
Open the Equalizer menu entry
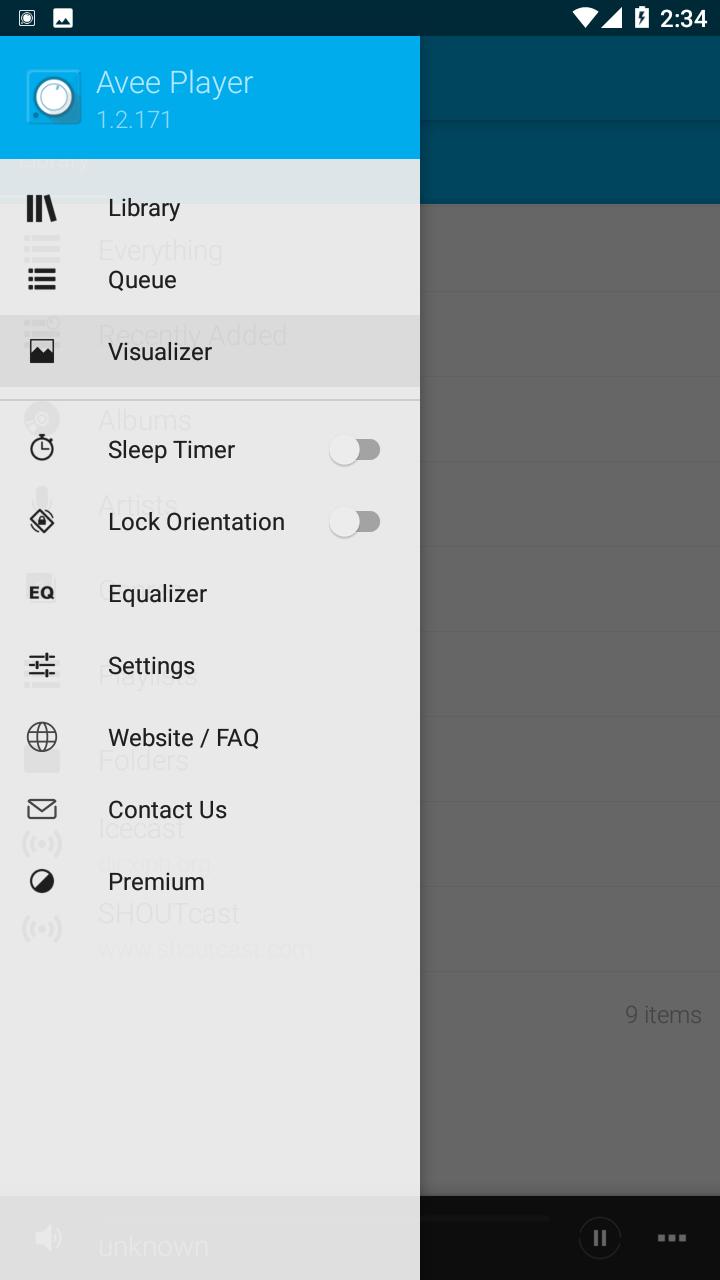point(157,594)
